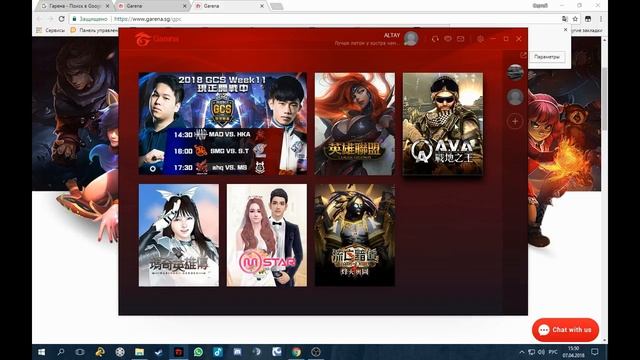640x360 pixels.
Task: Click the 16:00 match row in the banner
Action: click(x=220, y=151)
